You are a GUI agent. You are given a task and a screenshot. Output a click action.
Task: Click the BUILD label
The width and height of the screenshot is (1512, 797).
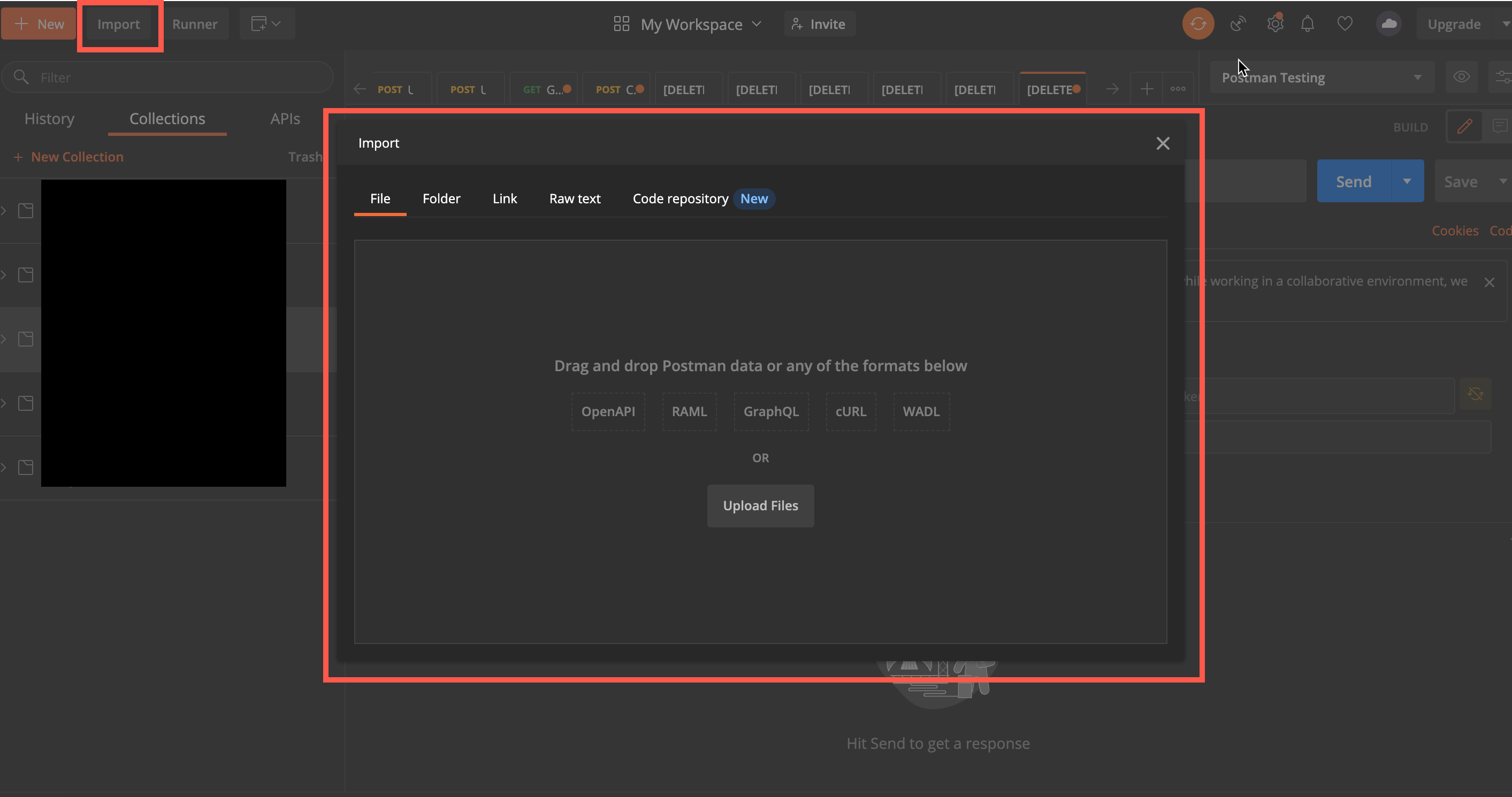click(1410, 127)
